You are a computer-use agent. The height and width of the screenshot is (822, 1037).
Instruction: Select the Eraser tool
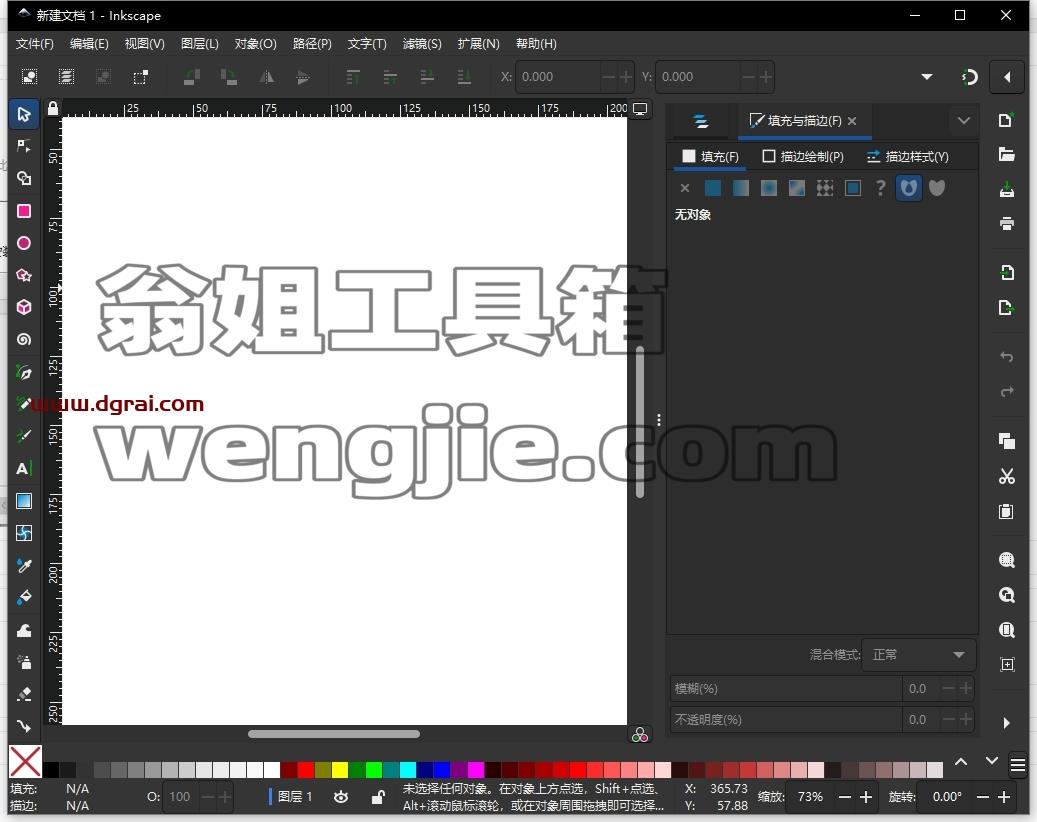click(x=24, y=694)
